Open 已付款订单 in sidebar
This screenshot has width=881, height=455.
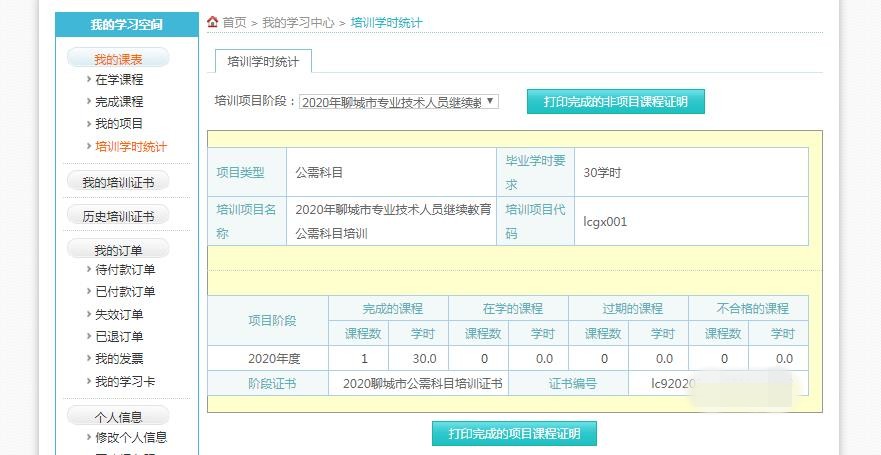(125, 292)
